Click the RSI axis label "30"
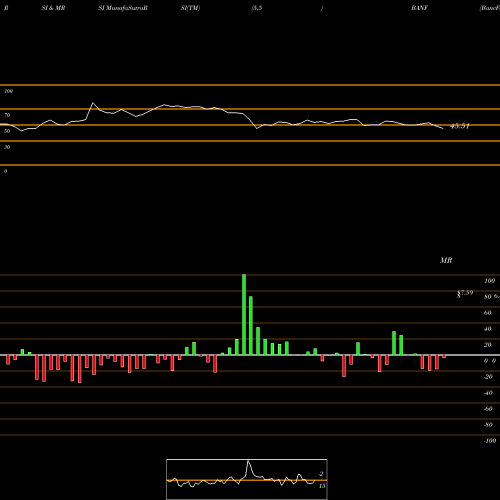The height and width of the screenshot is (500, 500). [7, 147]
